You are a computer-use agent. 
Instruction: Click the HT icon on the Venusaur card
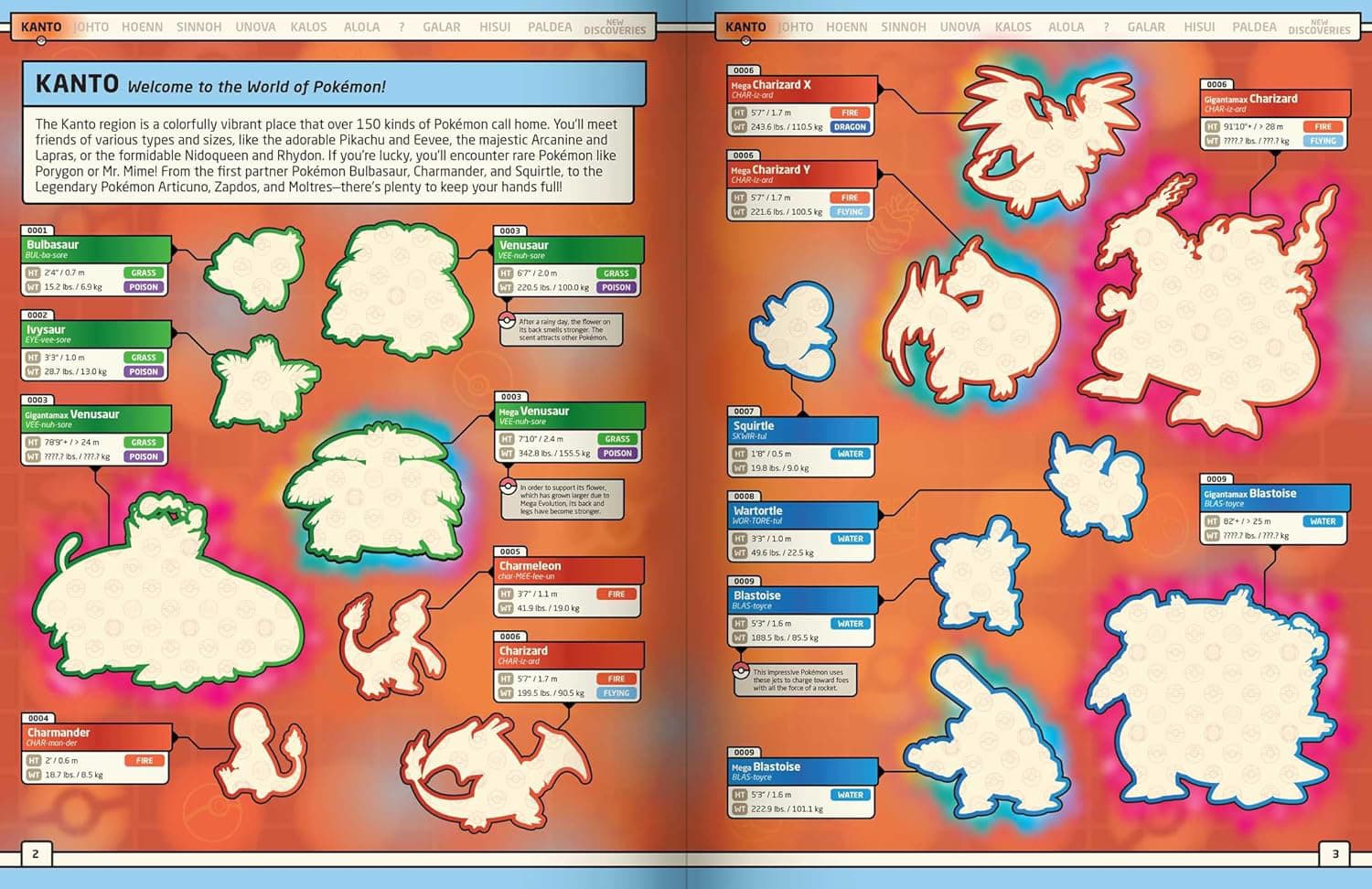coord(506,273)
